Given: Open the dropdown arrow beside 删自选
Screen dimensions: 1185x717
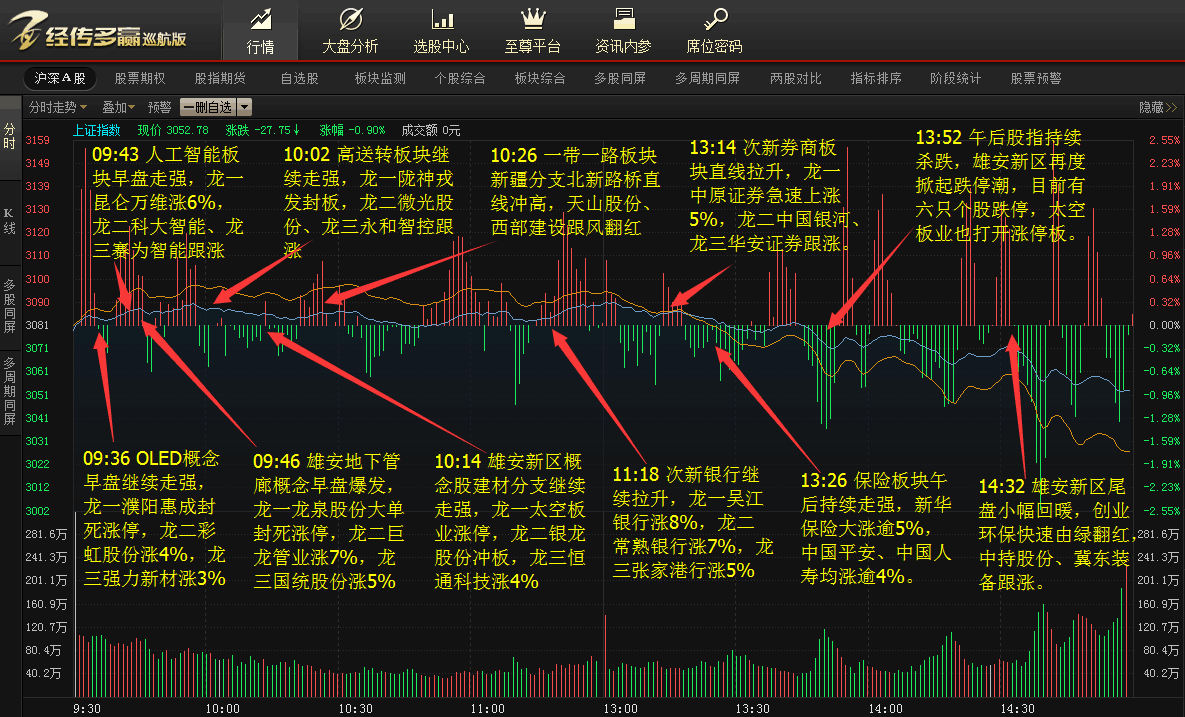Looking at the screenshot, I should pos(244,107).
